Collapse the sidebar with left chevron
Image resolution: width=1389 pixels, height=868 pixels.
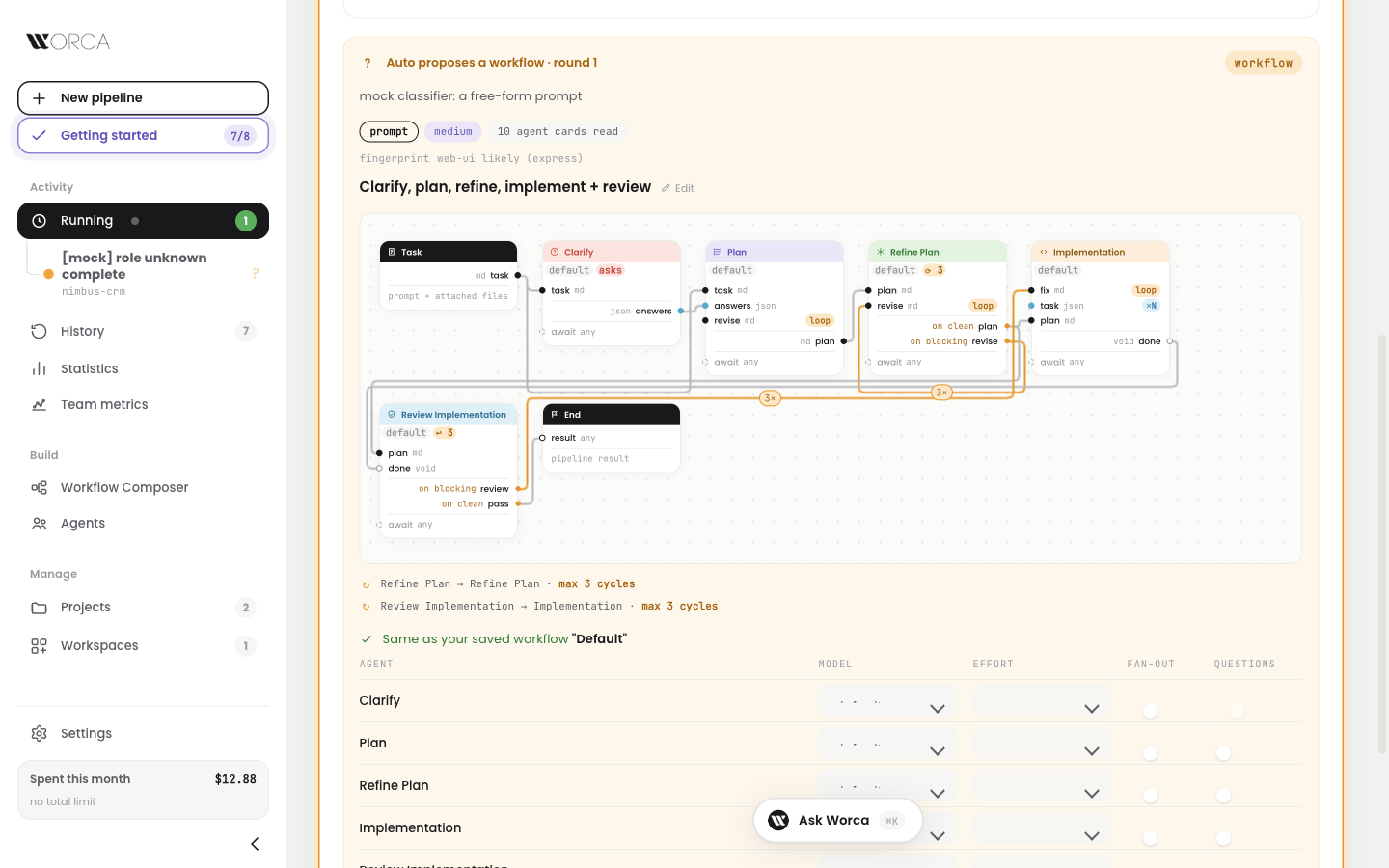click(x=255, y=844)
